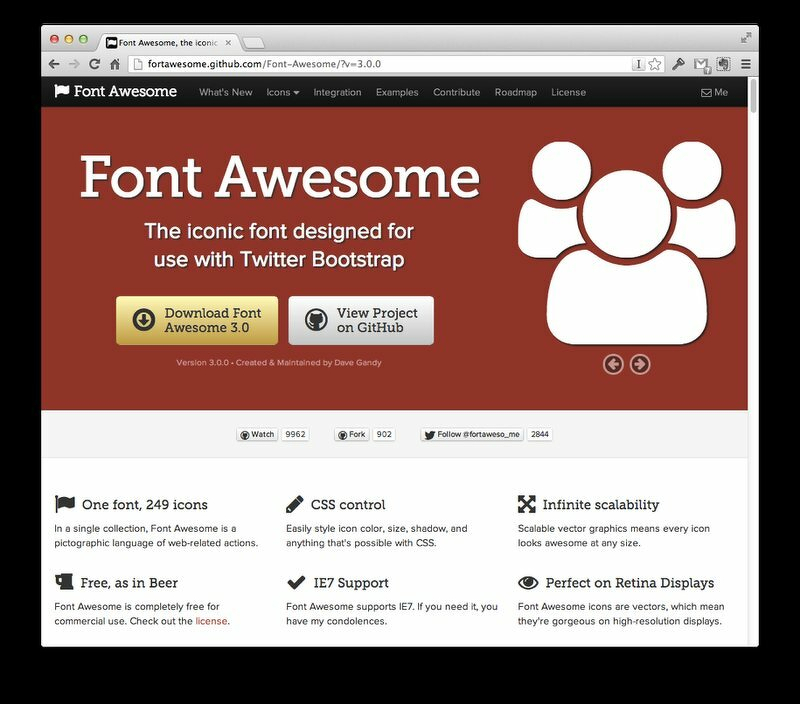This screenshot has height=704, width=800.
Task: Click the Evernote extension icon
Action: (x=722, y=64)
